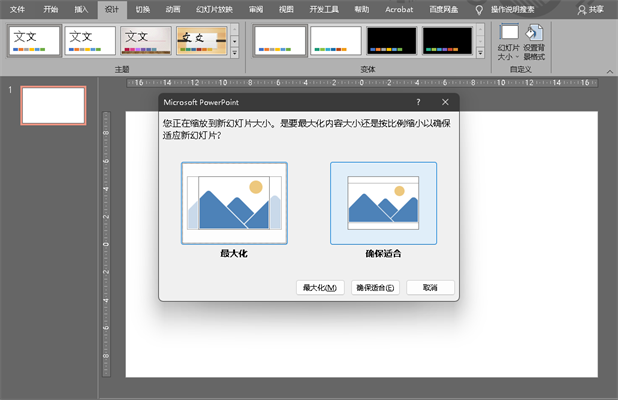Select slide 1 thumbnail in panel

[x=53, y=105]
